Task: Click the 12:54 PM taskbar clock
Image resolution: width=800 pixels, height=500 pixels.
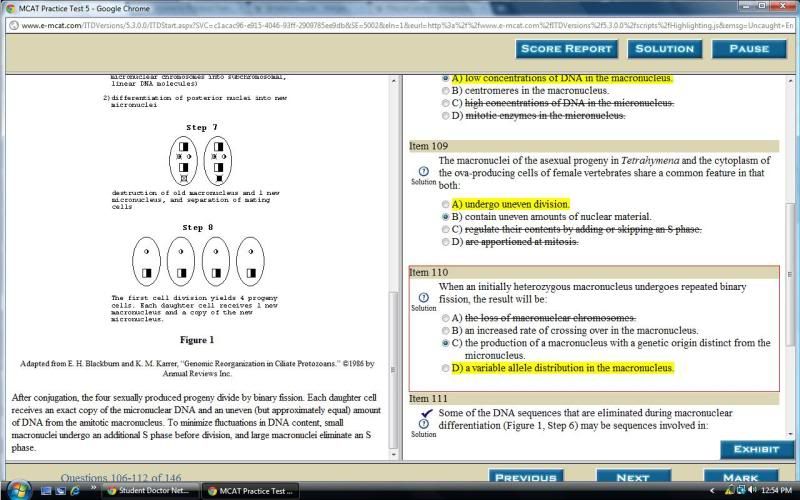Action: click(776, 491)
